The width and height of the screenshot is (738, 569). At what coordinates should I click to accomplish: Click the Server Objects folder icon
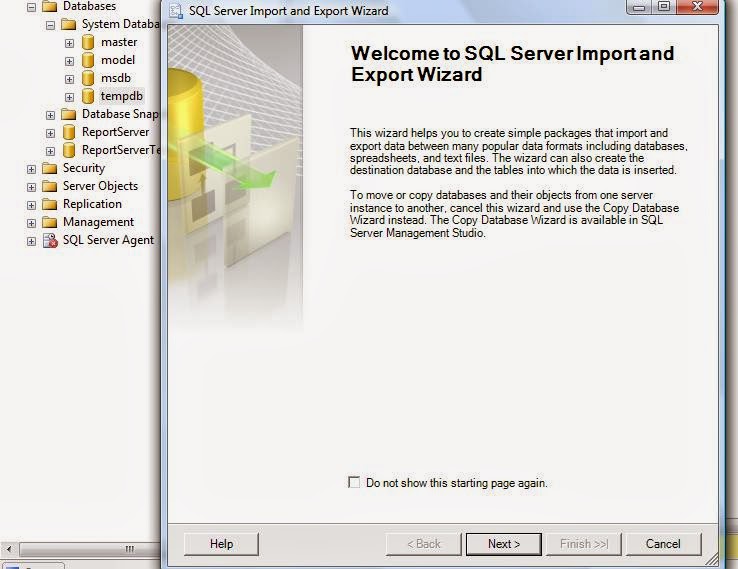click(49, 186)
